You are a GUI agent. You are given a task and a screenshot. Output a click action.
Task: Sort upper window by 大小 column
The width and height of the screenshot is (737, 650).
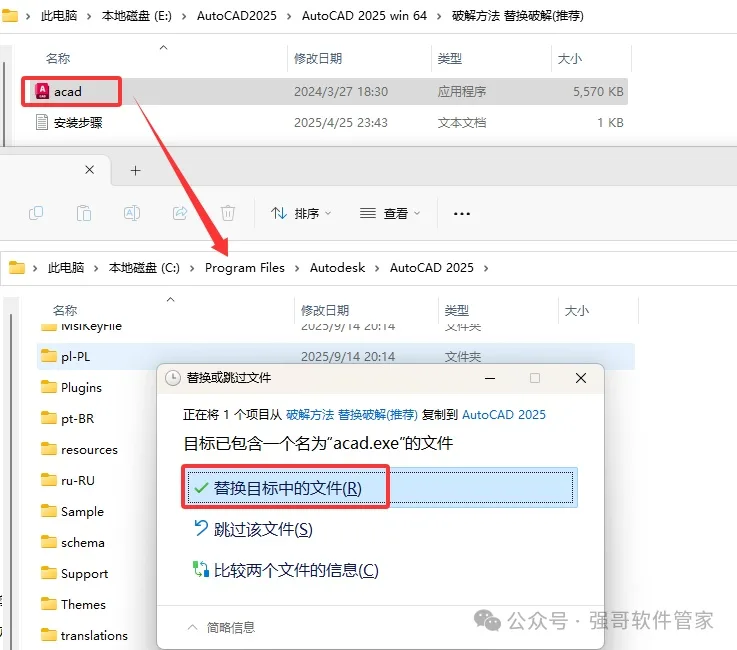(569, 59)
